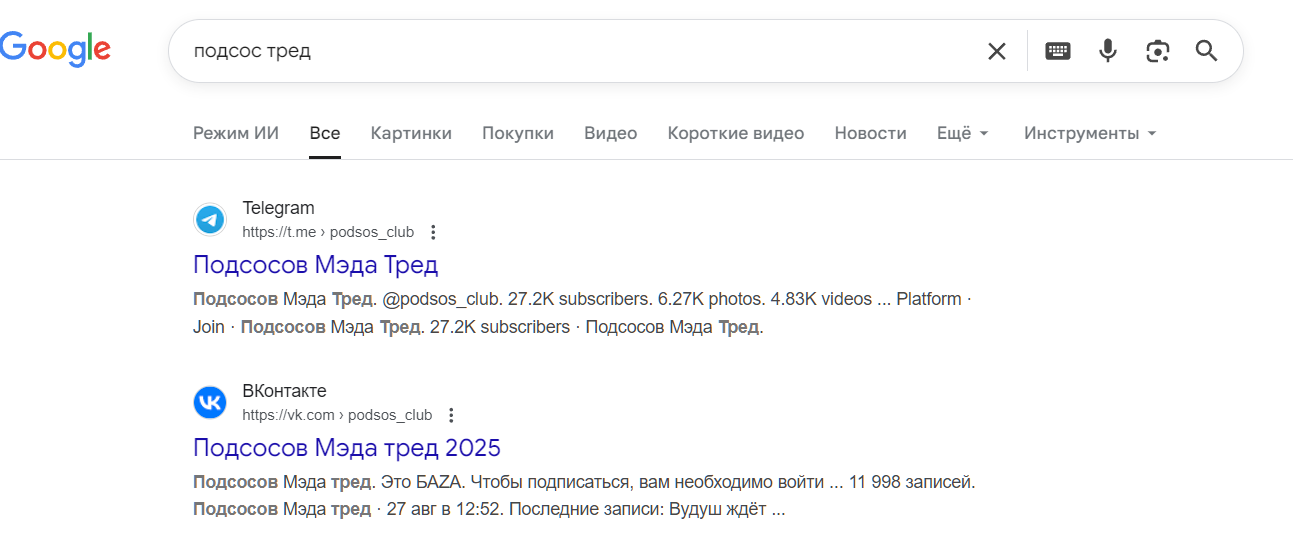Open the Режим ИИ tab
1293x555 pixels.
pos(236,133)
